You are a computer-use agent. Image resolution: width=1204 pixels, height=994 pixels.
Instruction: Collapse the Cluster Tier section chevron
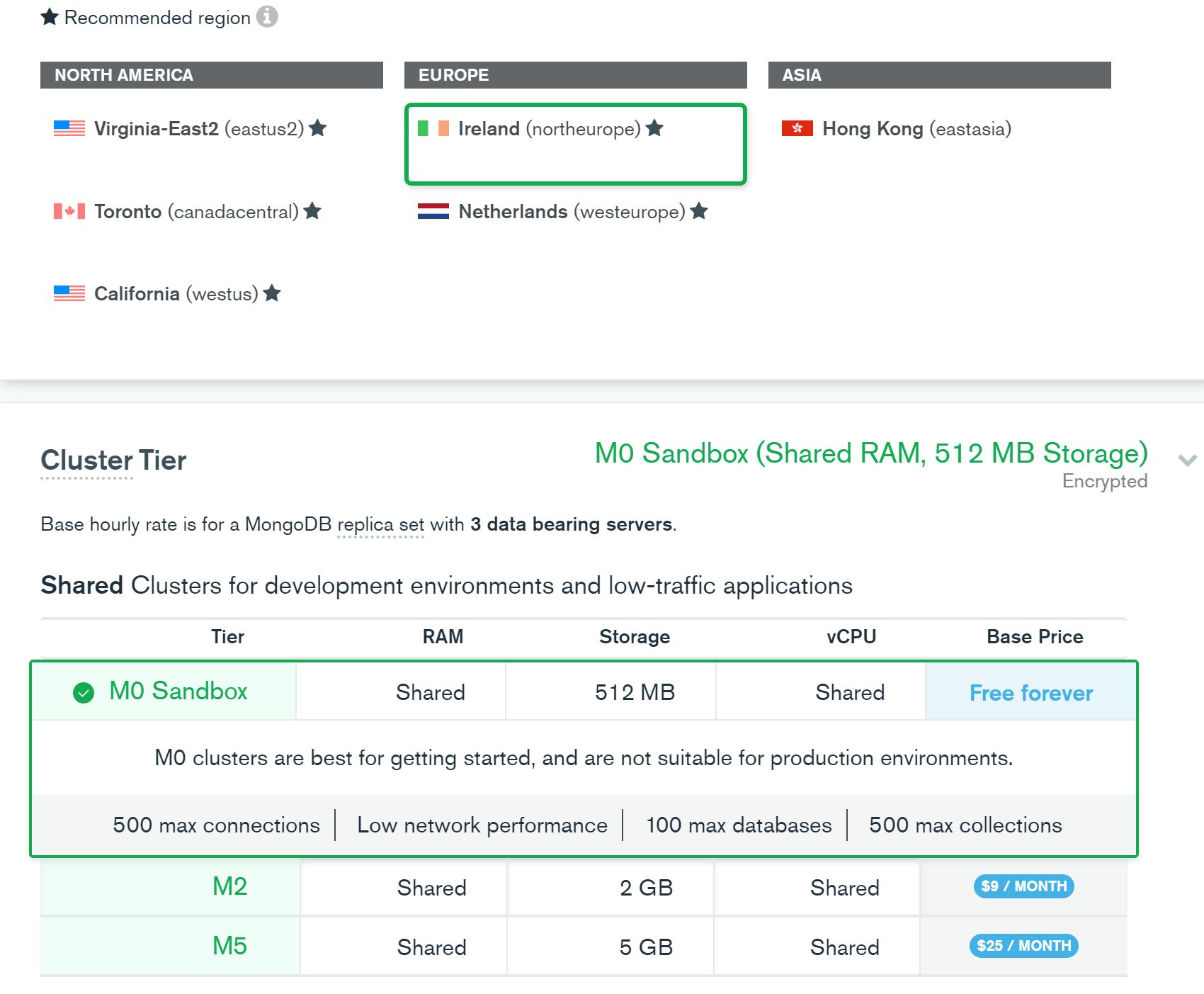pos(1187,460)
